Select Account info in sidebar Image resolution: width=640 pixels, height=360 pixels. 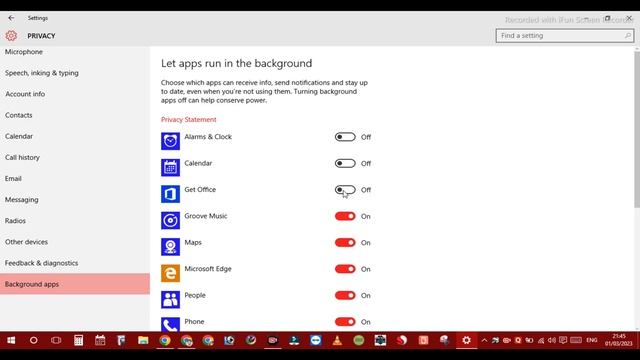pyautogui.click(x=75, y=94)
